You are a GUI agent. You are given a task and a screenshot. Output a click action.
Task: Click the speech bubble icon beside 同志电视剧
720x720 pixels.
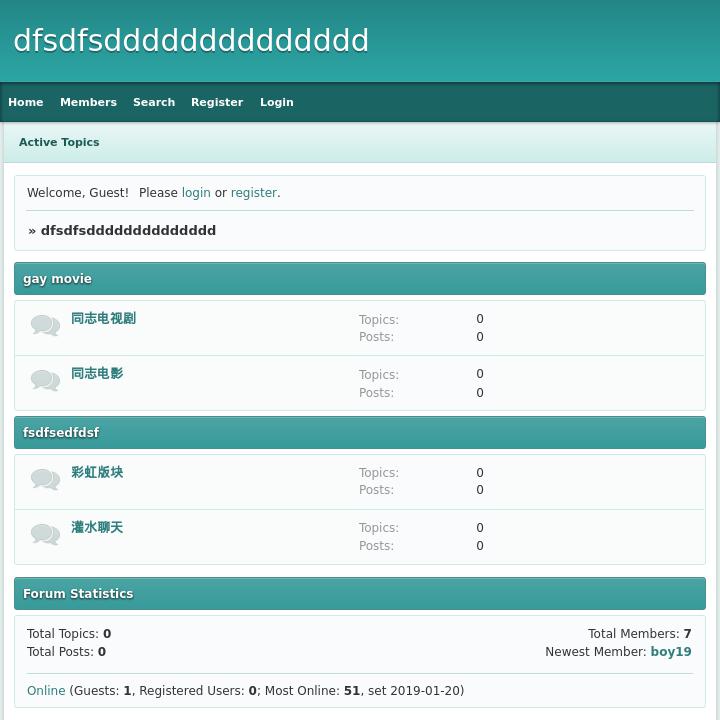click(45, 325)
